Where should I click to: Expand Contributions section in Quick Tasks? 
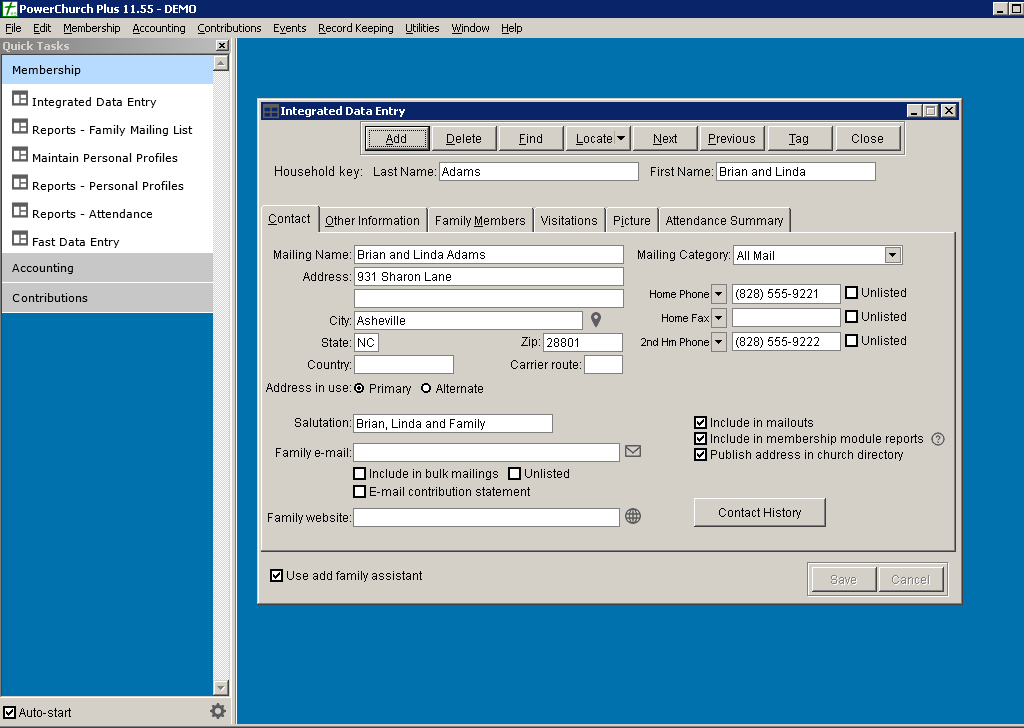click(x=107, y=298)
